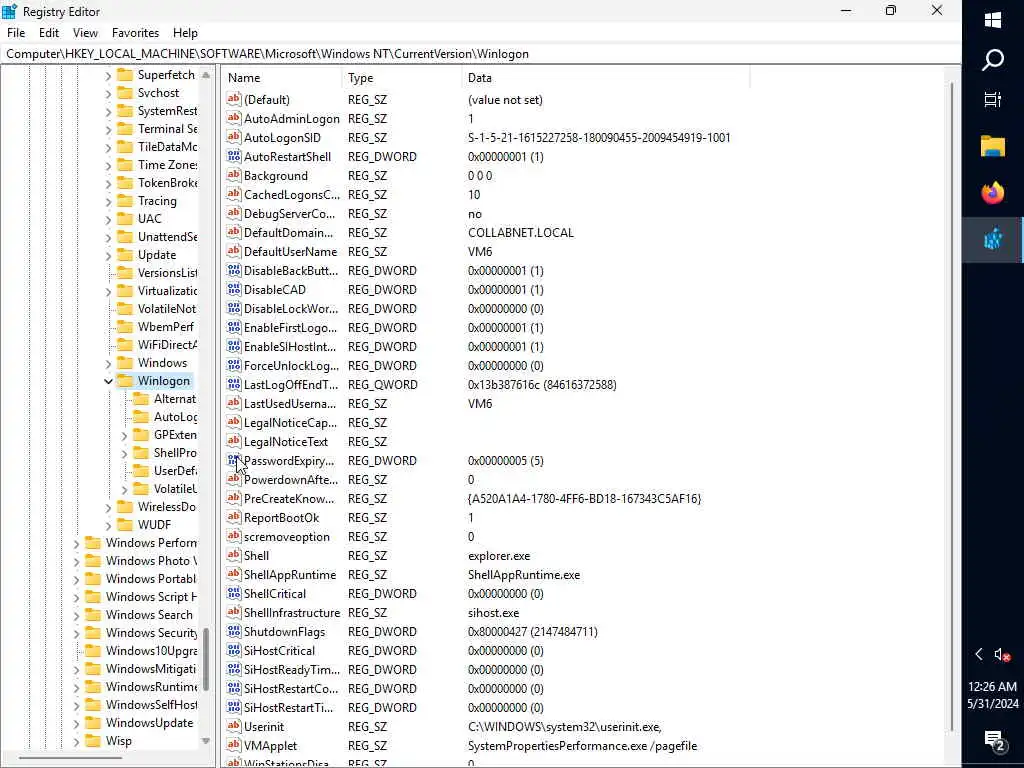Image resolution: width=1024 pixels, height=768 pixels.
Task: Click the Registry Editor taskbar icon
Action: point(993,240)
